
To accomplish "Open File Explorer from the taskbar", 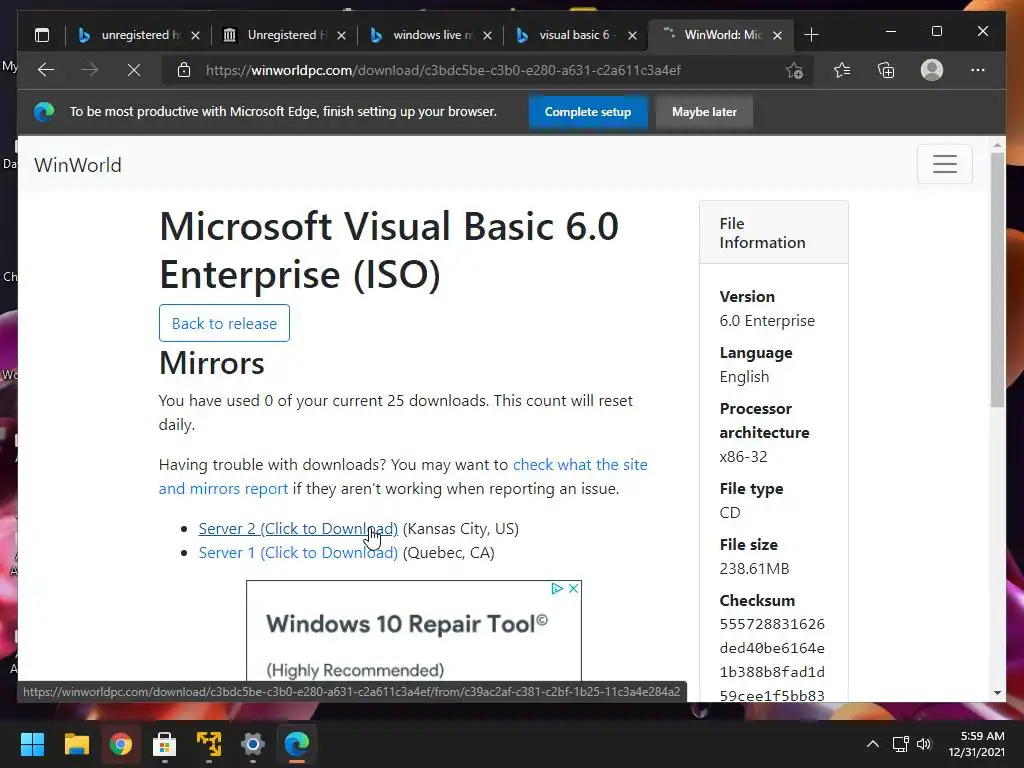I will 76,744.
